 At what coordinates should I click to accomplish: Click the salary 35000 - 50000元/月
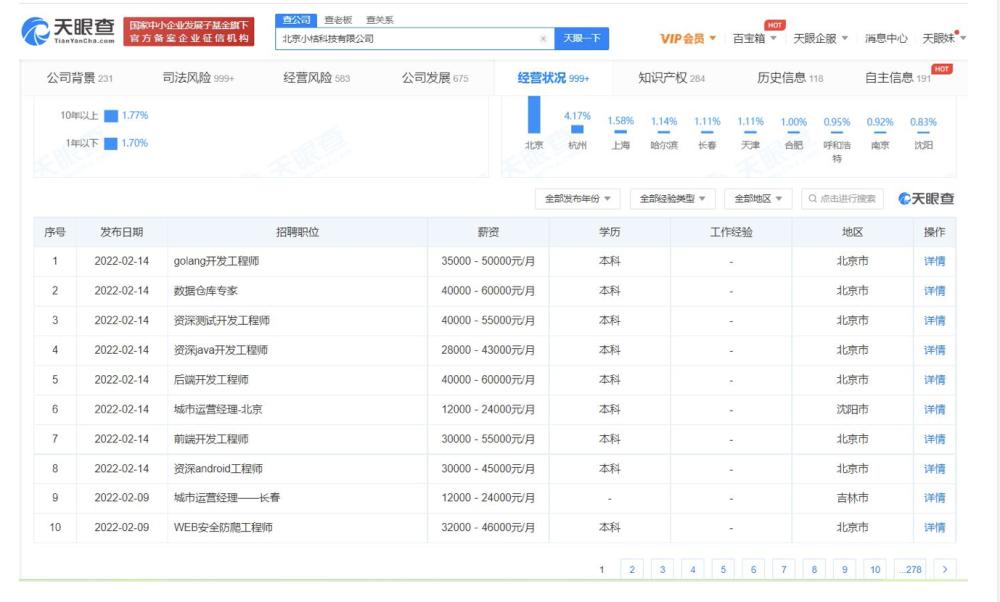point(488,261)
